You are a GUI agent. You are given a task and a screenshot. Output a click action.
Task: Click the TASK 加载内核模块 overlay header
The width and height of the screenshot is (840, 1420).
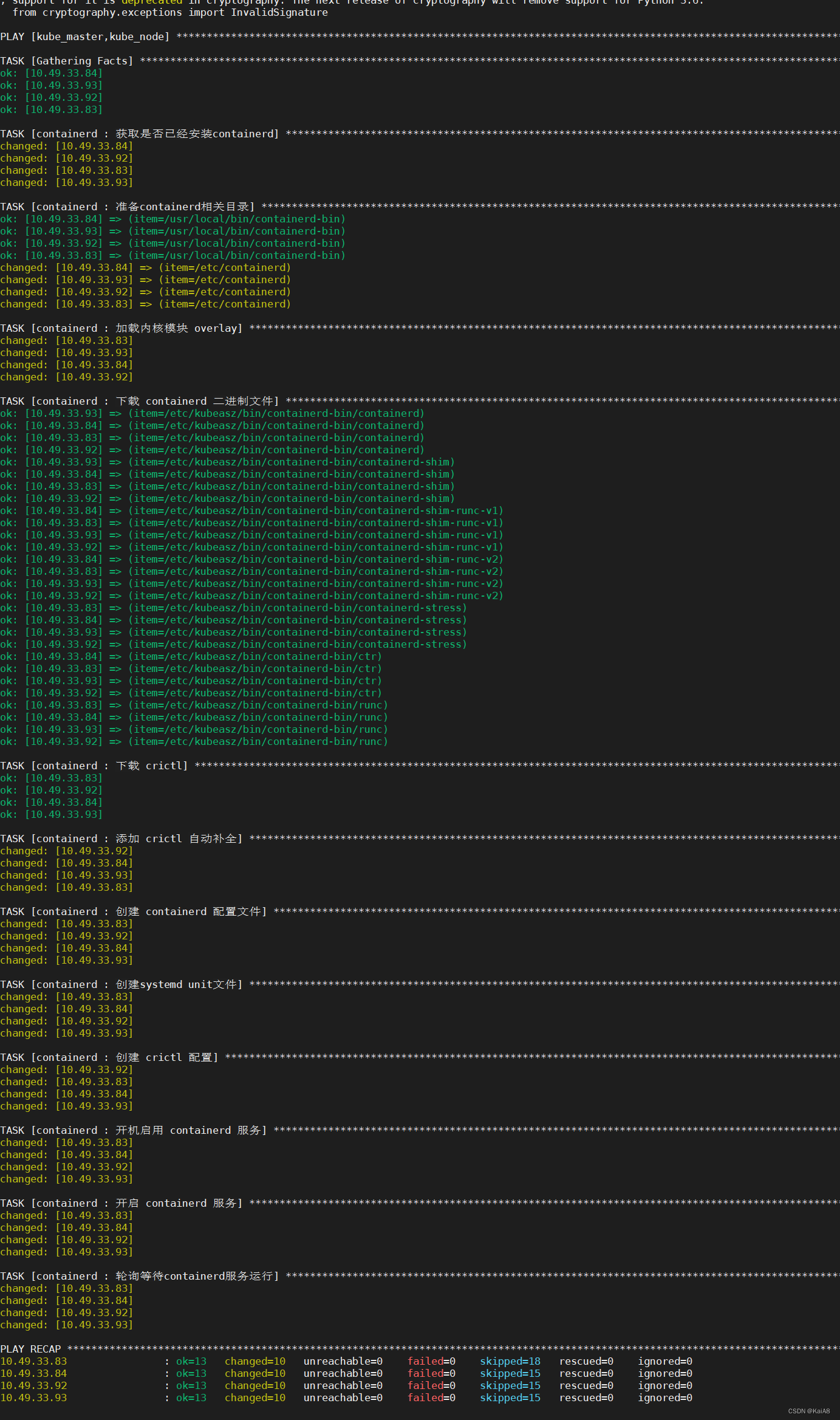click(420, 328)
